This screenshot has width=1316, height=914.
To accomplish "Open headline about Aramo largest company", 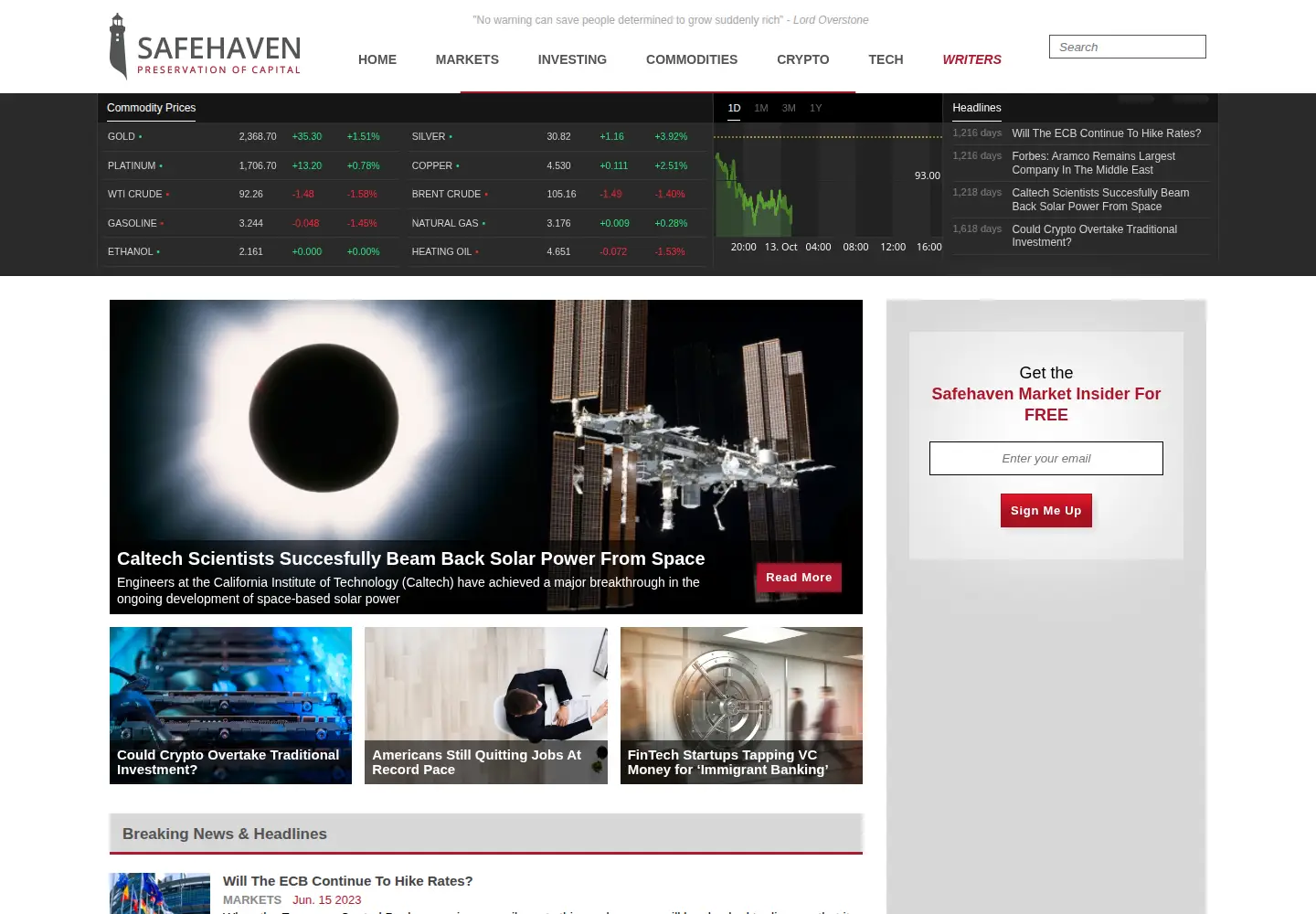I will [1093, 163].
